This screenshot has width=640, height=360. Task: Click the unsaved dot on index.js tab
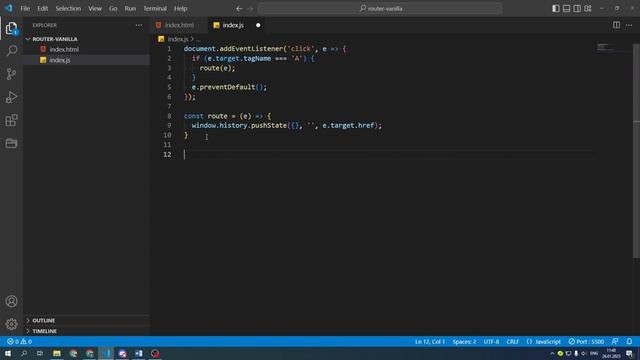click(258, 25)
